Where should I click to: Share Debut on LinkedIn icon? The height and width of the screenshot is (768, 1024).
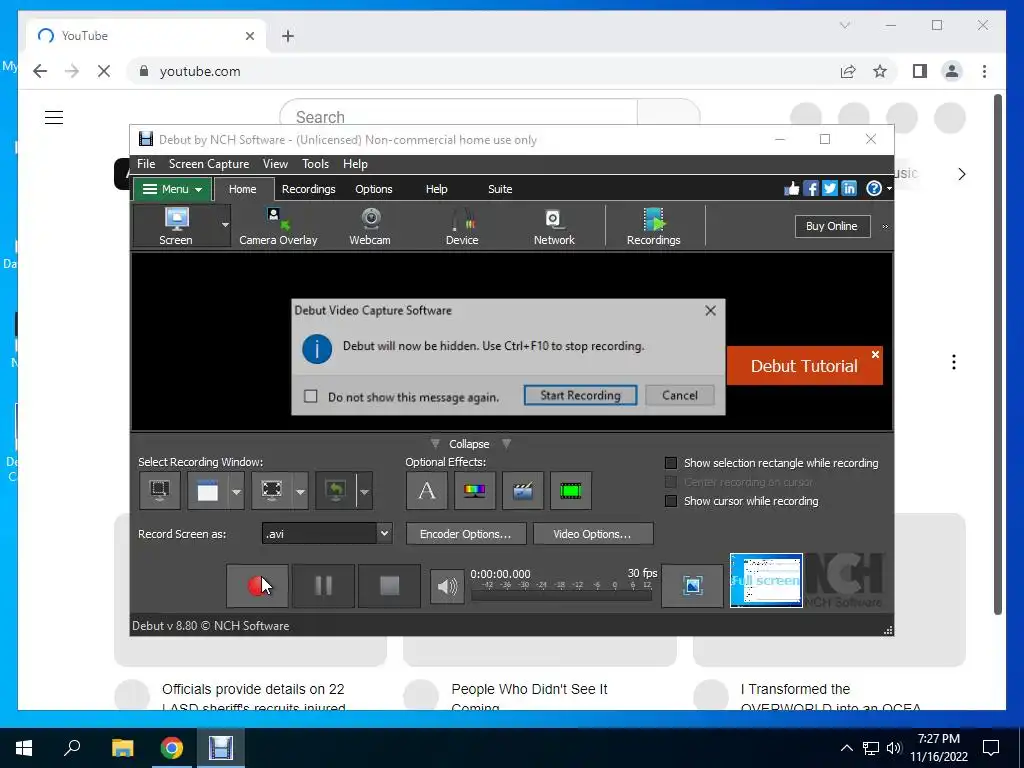click(848, 189)
